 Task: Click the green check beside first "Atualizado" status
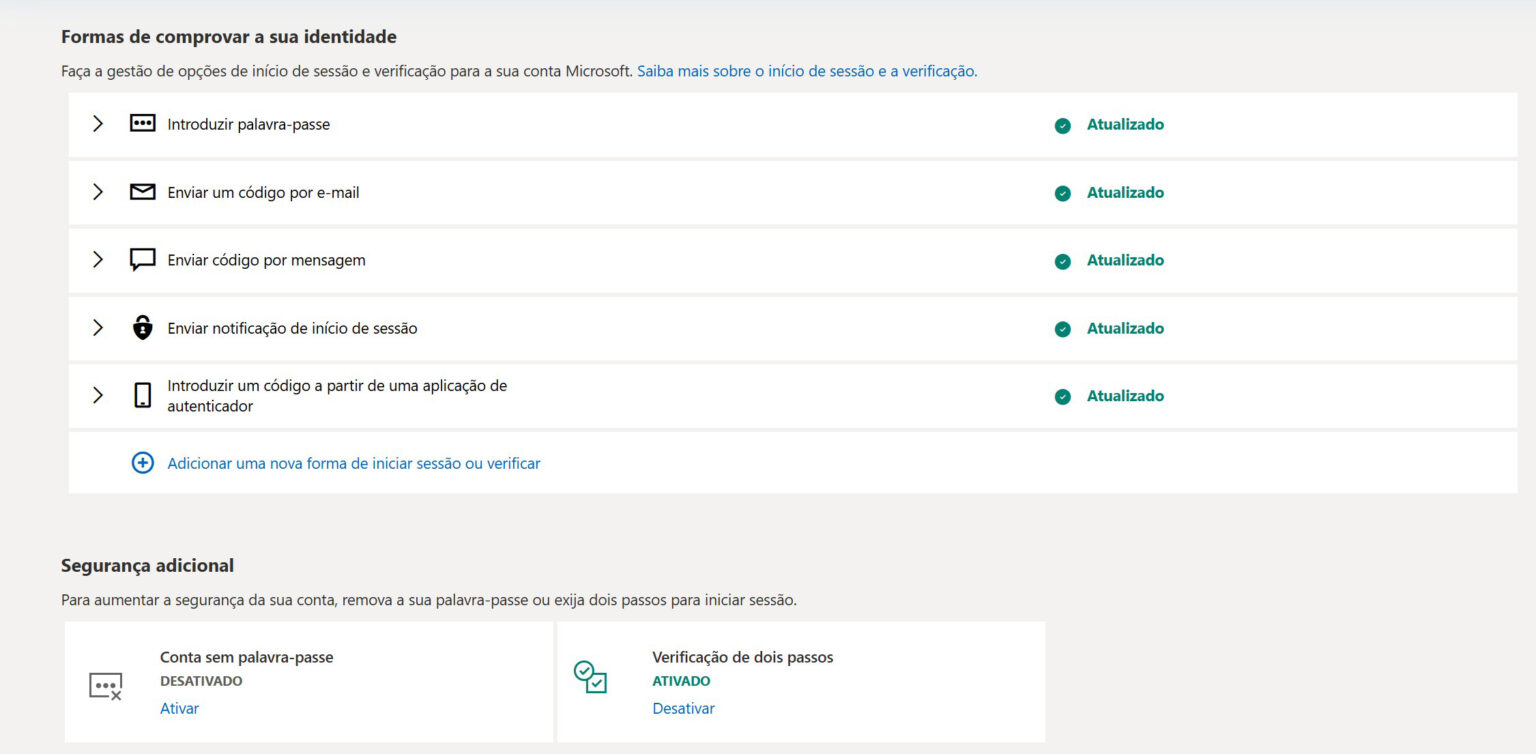[x=1062, y=124]
